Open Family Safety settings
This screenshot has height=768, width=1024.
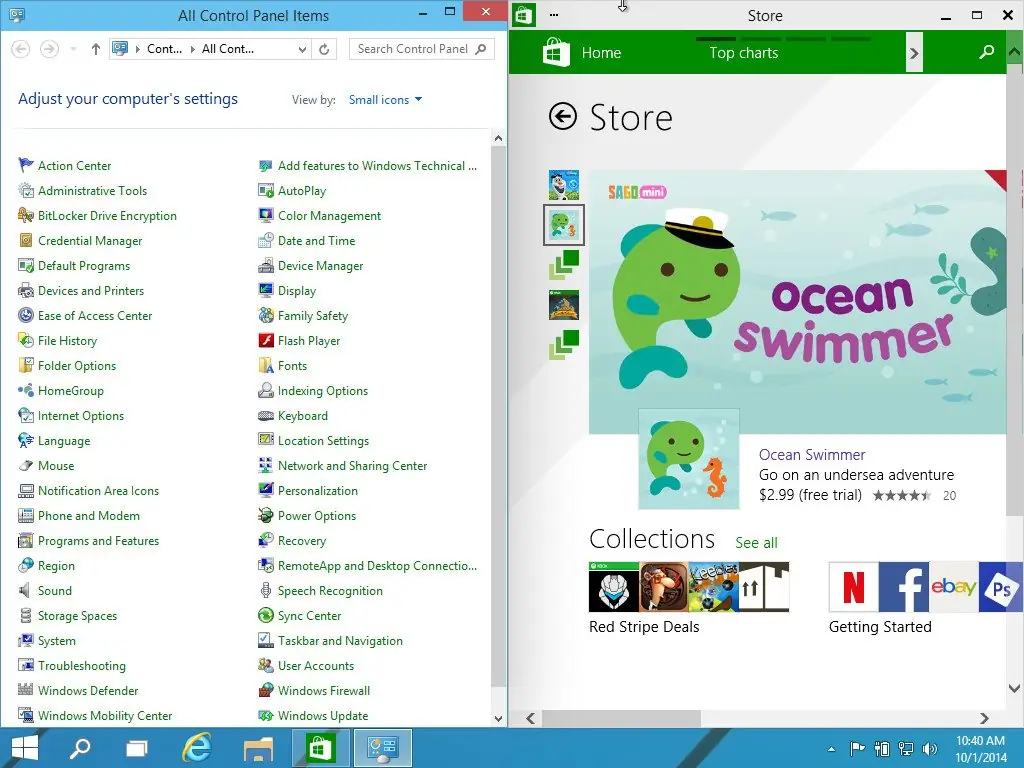[x=312, y=315]
